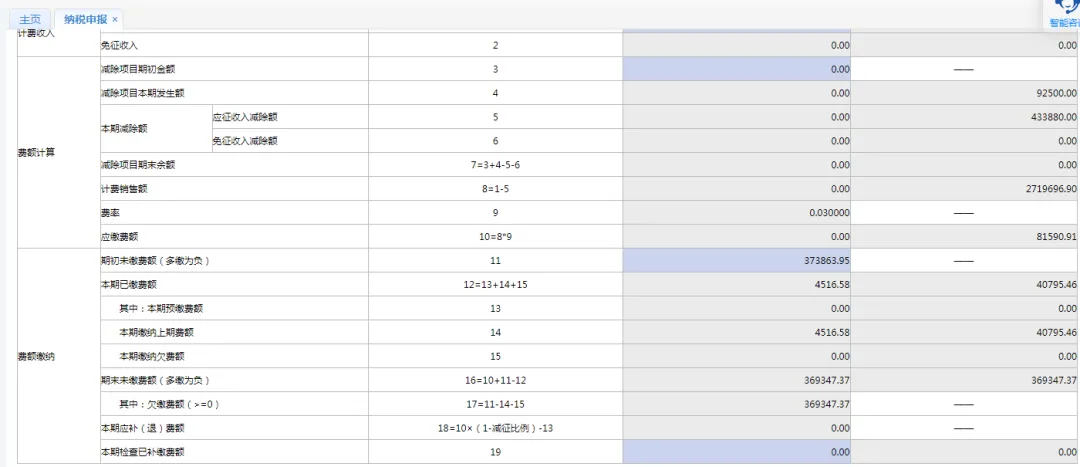The image size is (1080, 467).
Task: Click the 免征收入 current-period value cell
Action: [736, 45]
